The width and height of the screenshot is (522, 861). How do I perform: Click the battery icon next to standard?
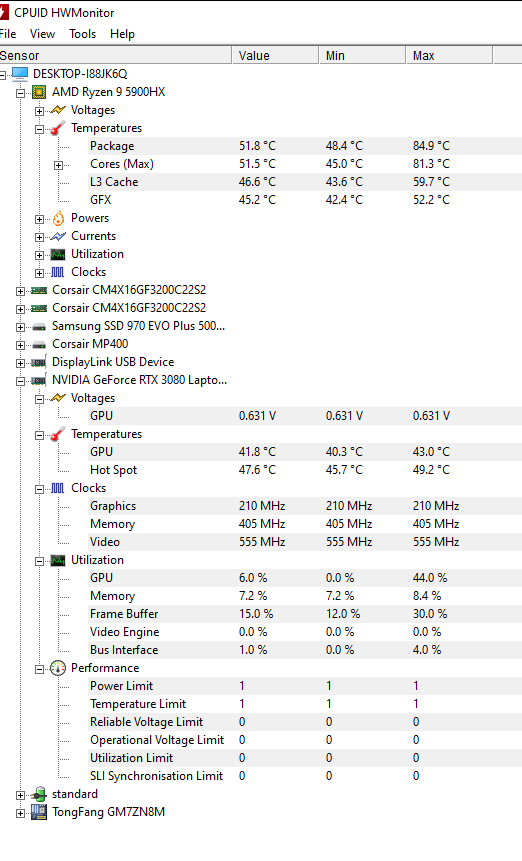click(39, 794)
